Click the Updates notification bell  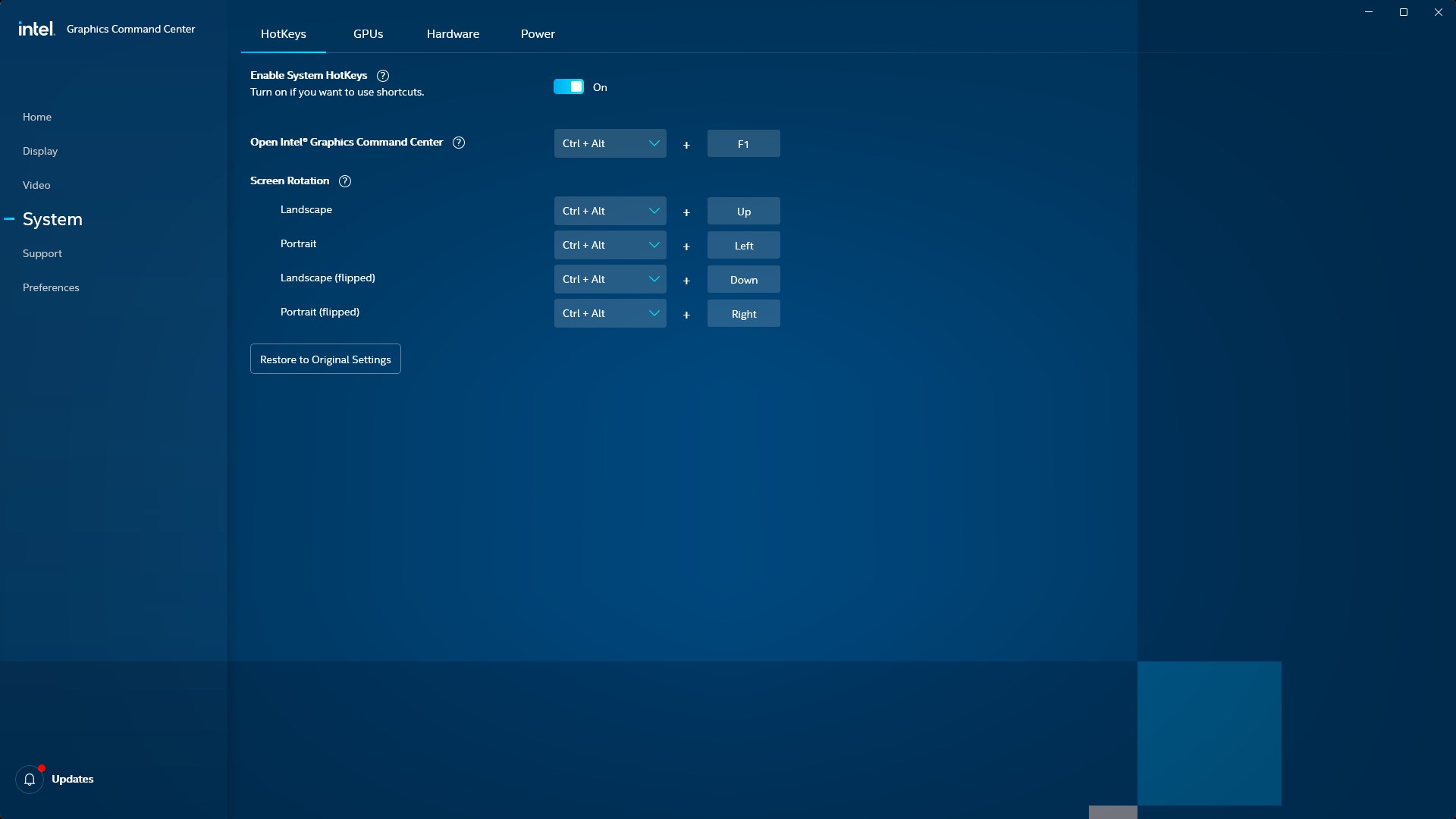pos(30,779)
